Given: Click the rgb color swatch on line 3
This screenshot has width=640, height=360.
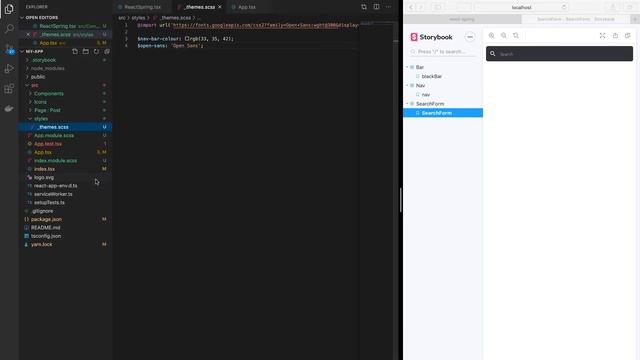Looking at the screenshot, I should 187,39.
